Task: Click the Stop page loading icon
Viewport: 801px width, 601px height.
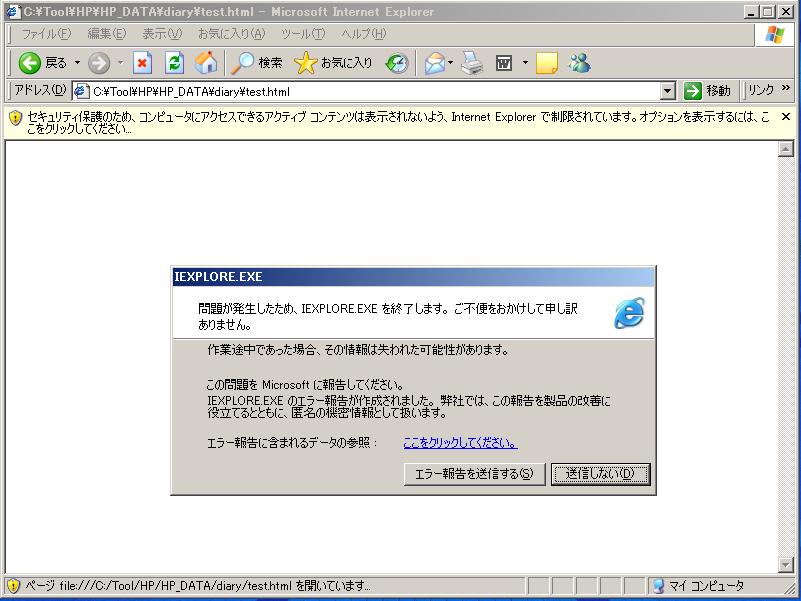Action: [x=143, y=63]
